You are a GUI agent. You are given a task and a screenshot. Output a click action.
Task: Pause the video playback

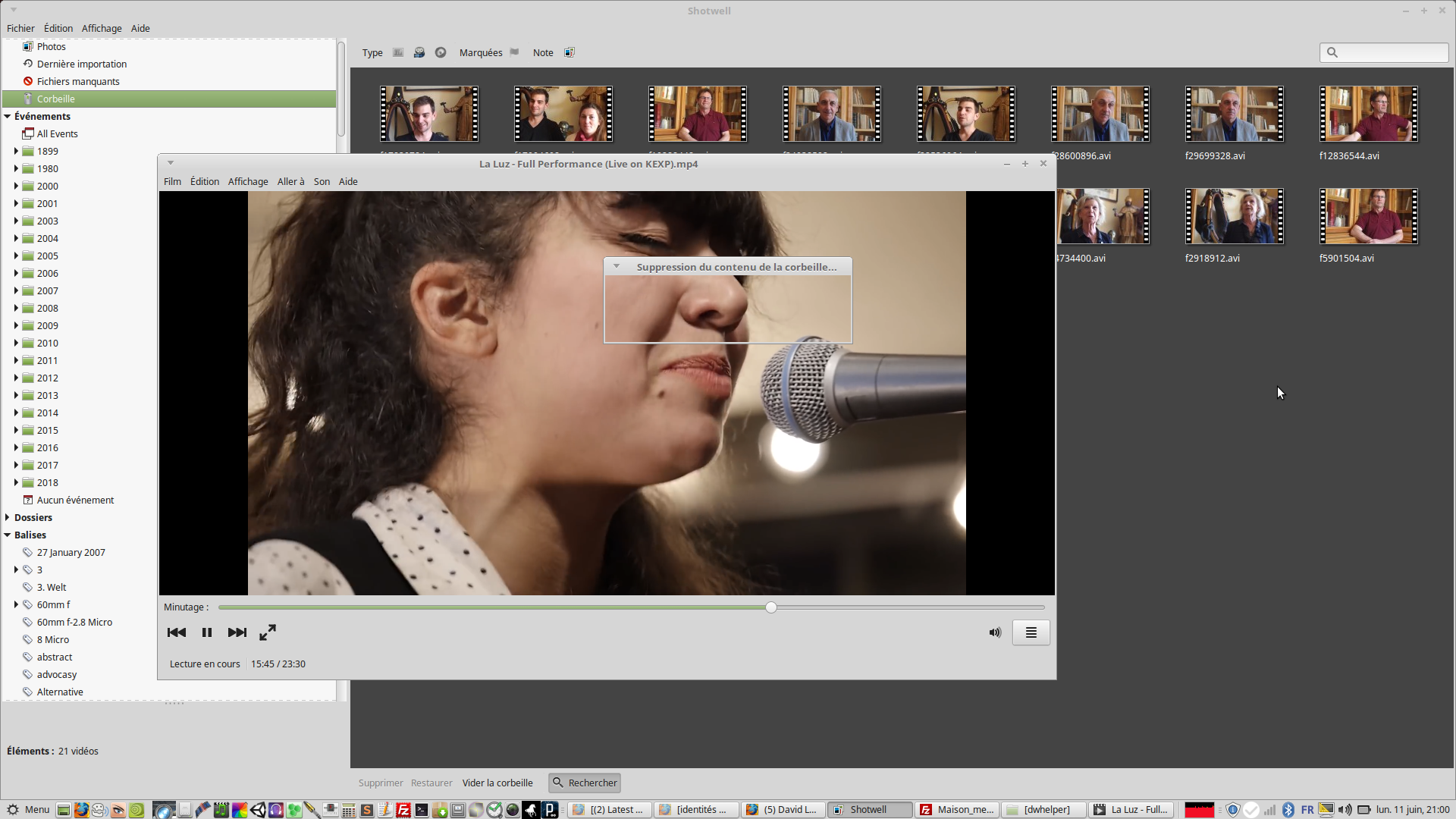[x=206, y=632]
